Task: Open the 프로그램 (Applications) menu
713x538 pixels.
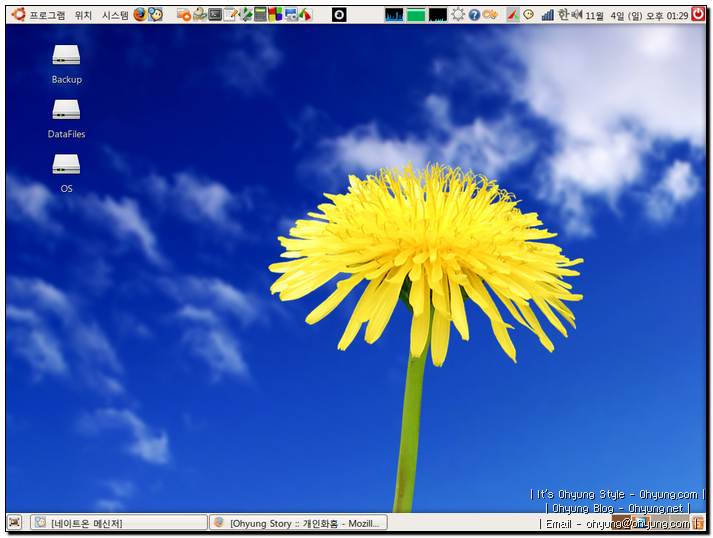Action: 38,15
